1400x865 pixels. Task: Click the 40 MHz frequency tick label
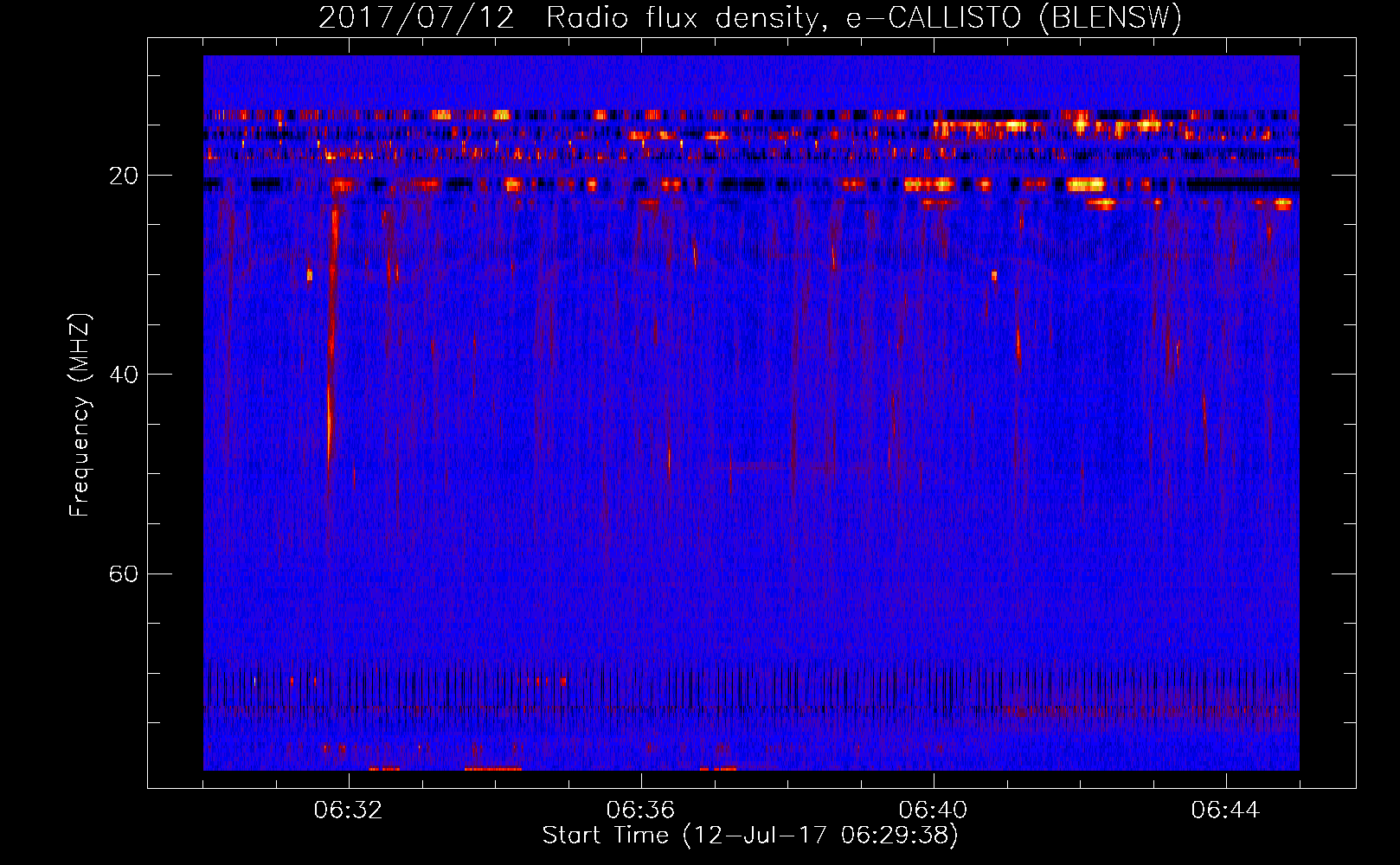(123, 375)
